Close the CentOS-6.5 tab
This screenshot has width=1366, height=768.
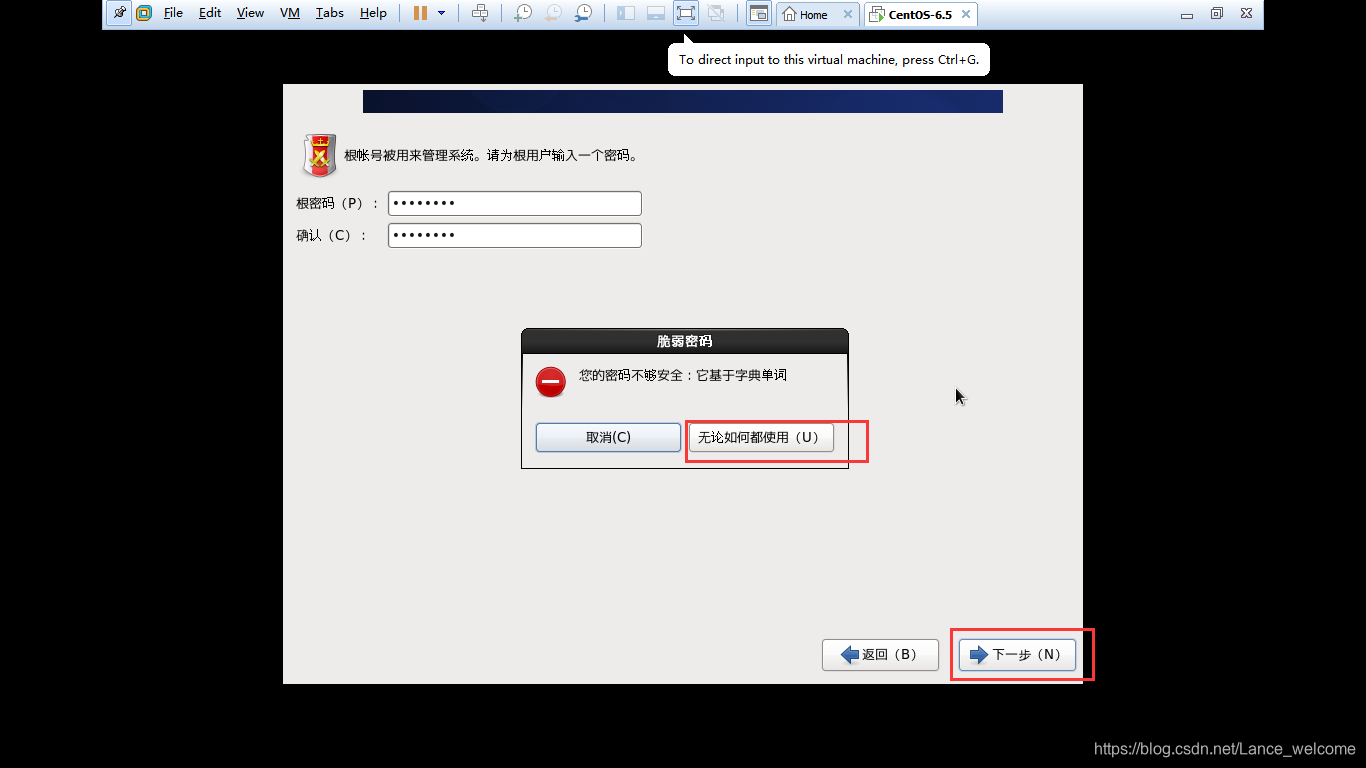click(966, 15)
